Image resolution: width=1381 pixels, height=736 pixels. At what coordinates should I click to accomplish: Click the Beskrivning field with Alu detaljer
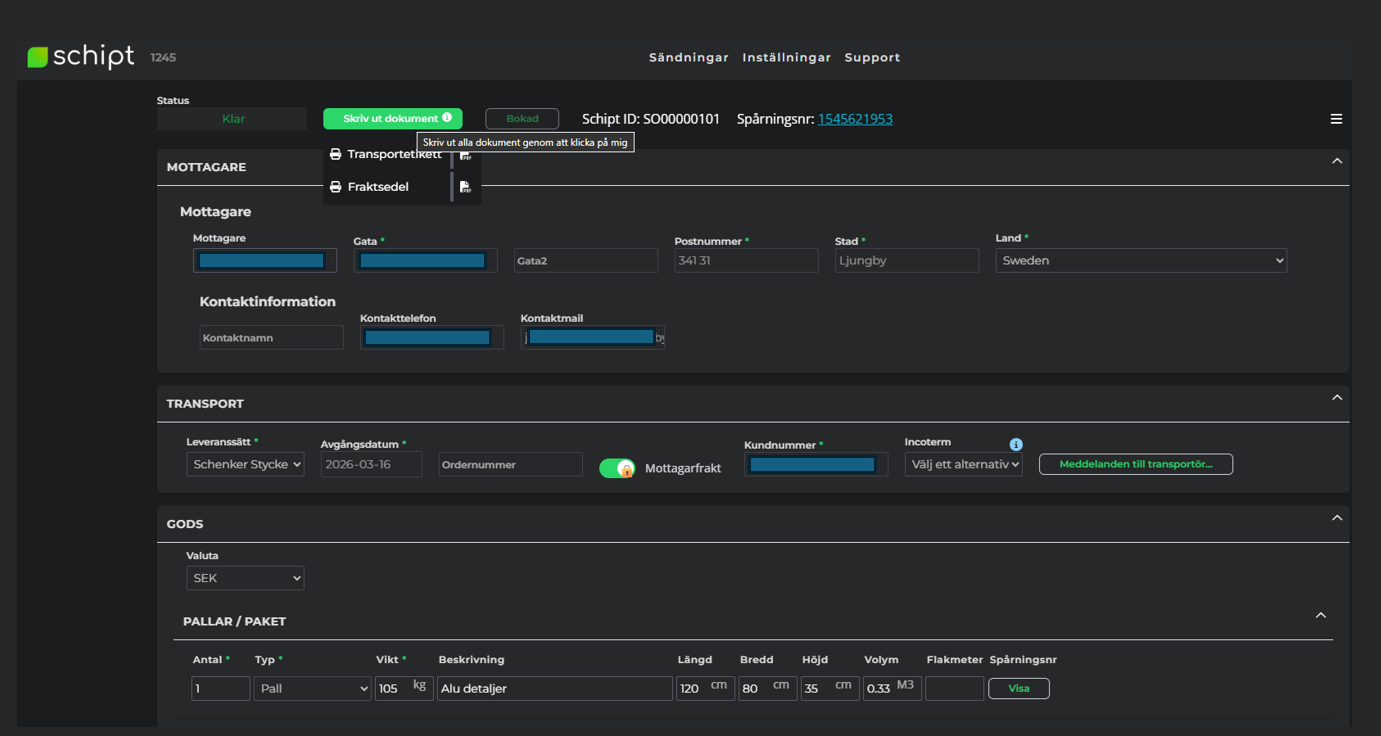554,688
